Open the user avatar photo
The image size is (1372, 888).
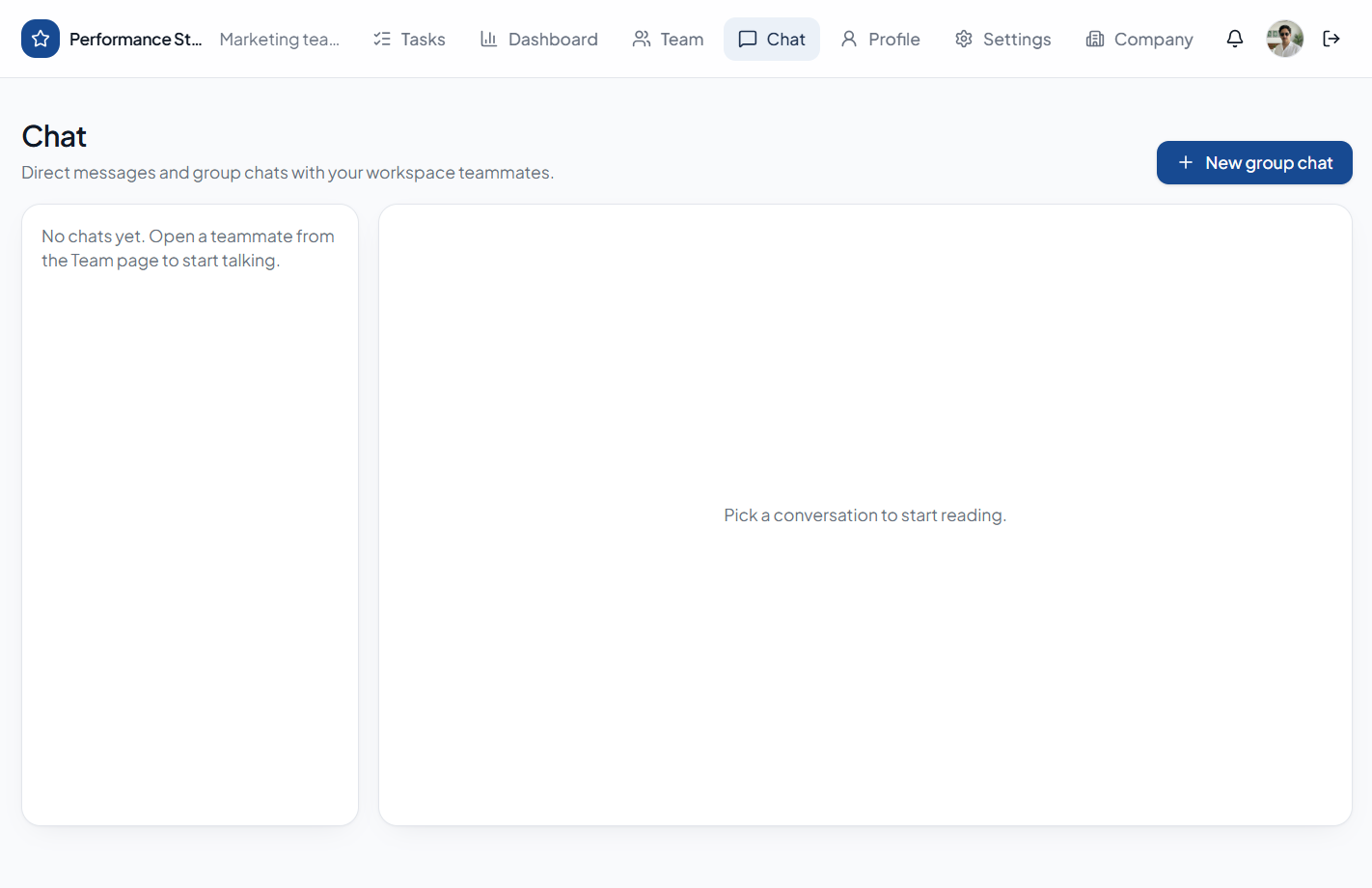(x=1284, y=39)
